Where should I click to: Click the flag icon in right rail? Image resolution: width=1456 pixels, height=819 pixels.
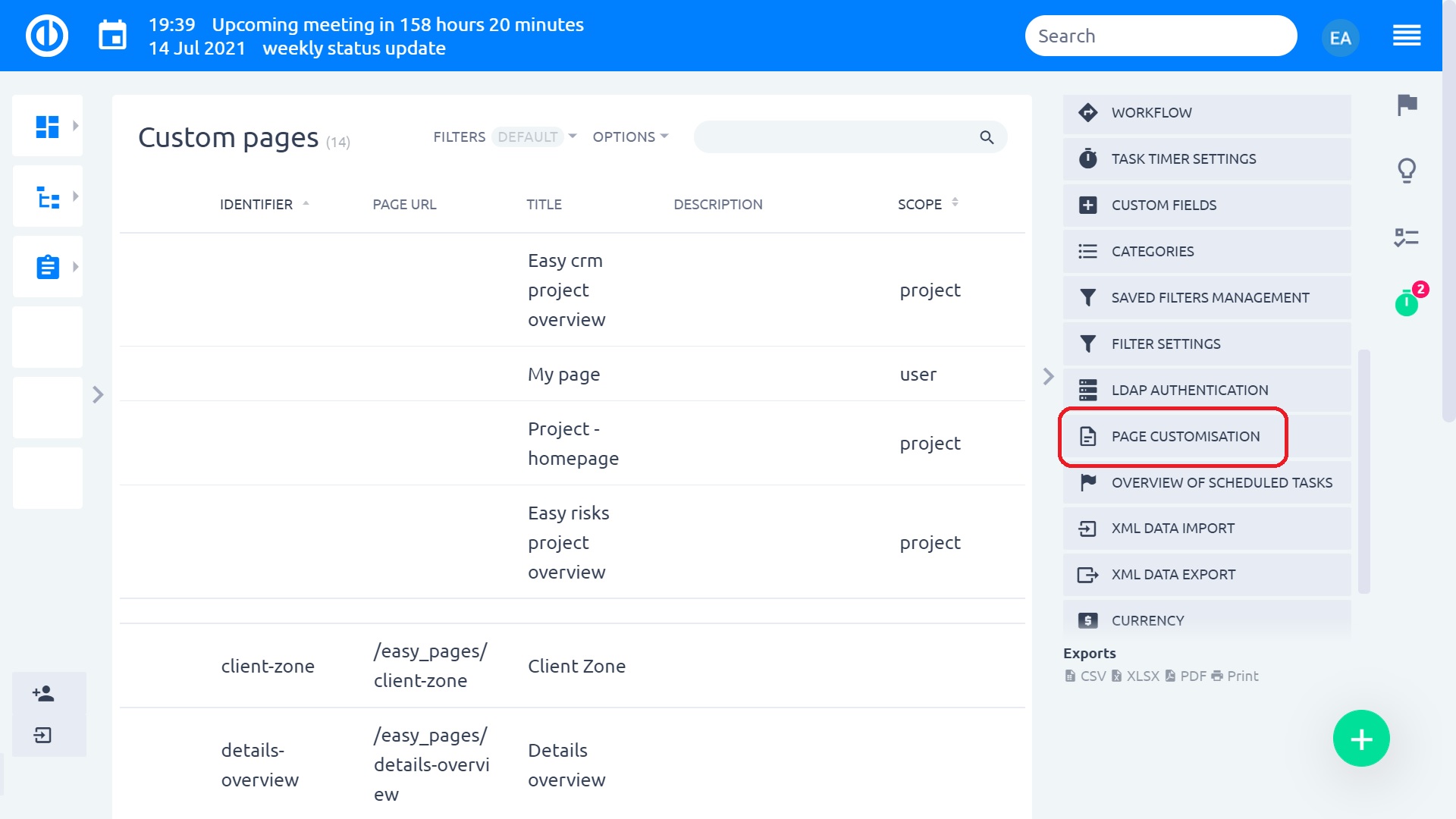(x=1407, y=105)
